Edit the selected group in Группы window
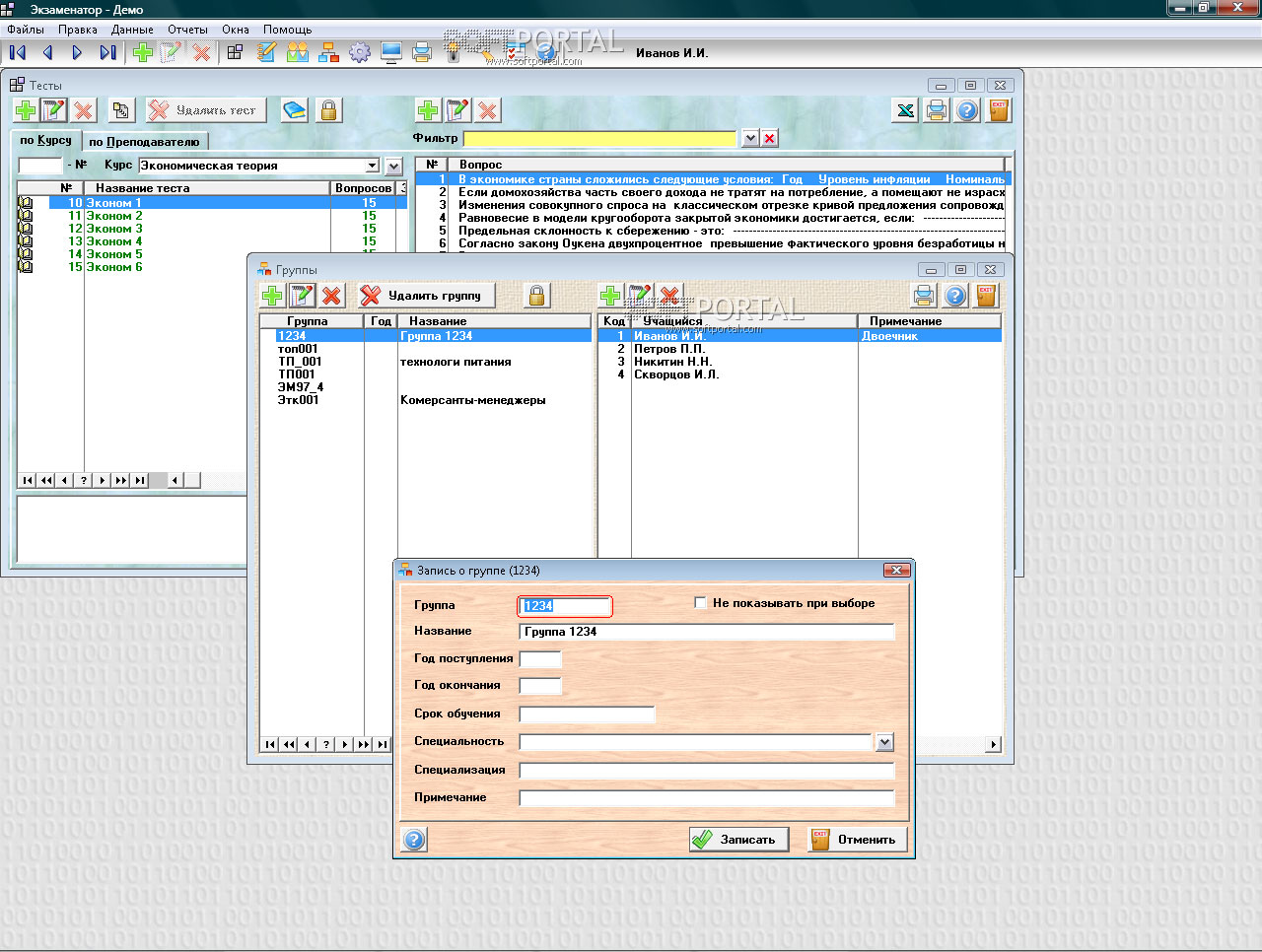This screenshot has width=1262, height=952. click(x=303, y=295)
